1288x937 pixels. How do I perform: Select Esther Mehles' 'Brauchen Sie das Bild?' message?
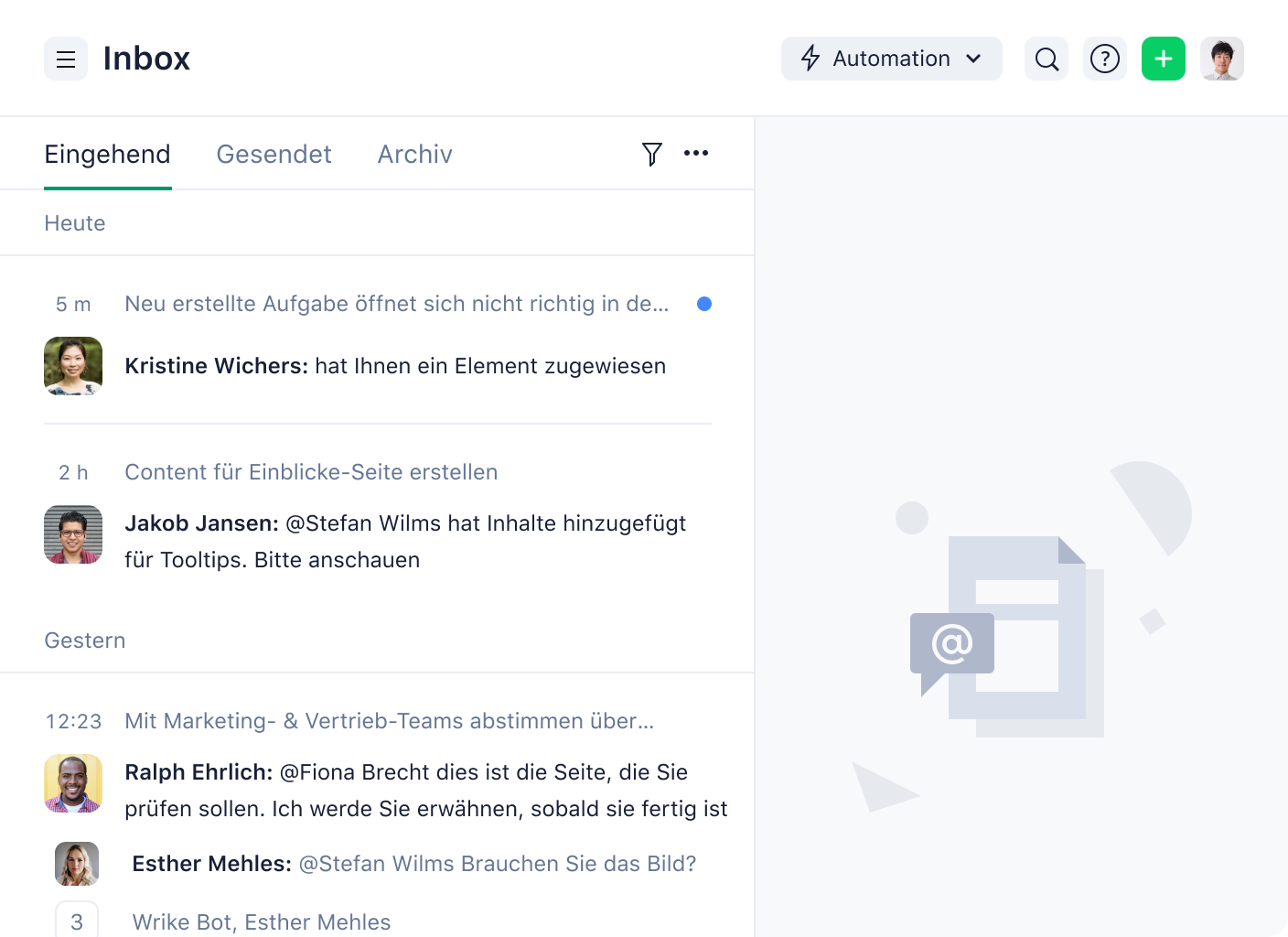click(x=414, y=864)
